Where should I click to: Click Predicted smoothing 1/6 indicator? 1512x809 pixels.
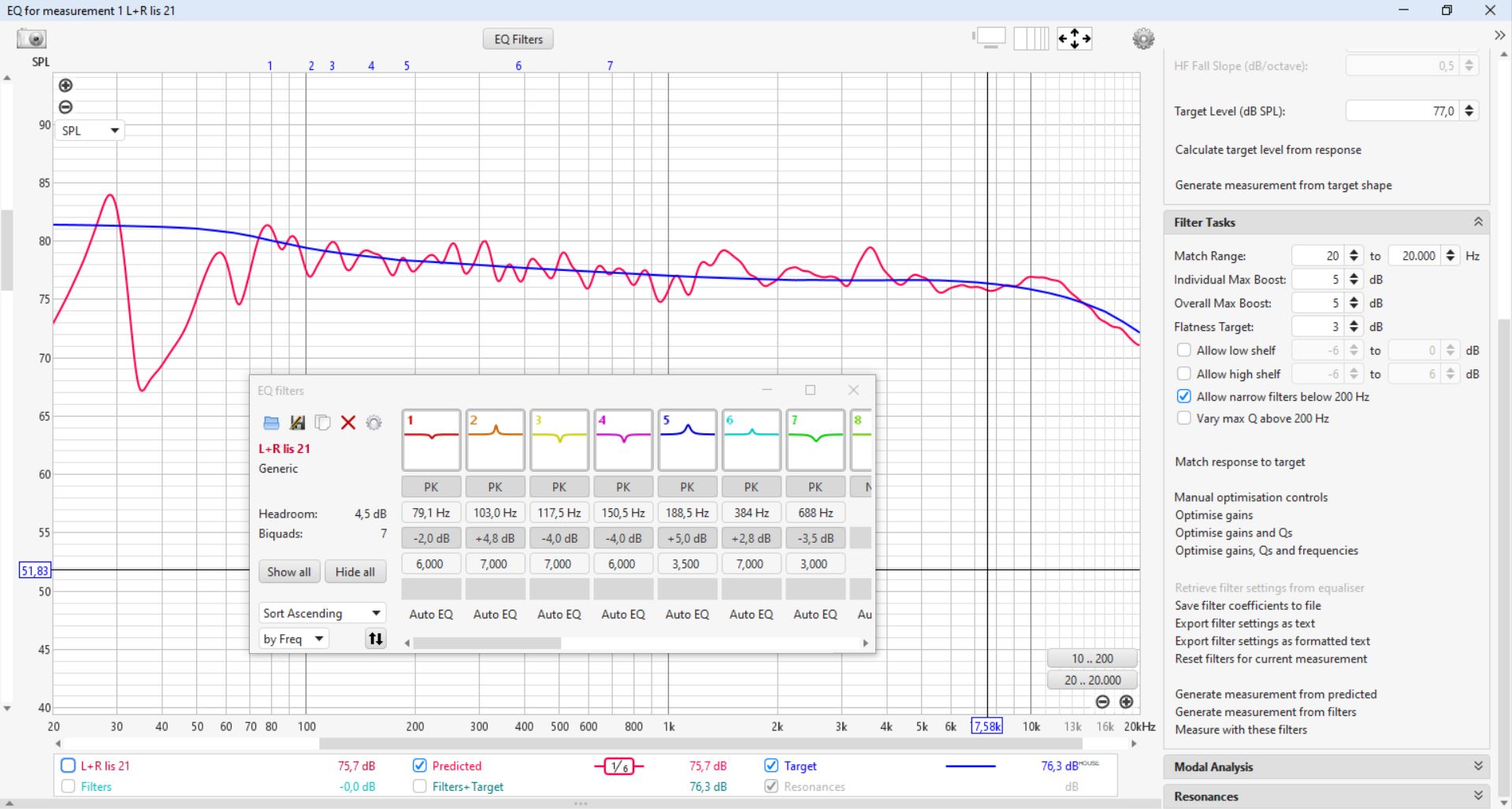619,766
